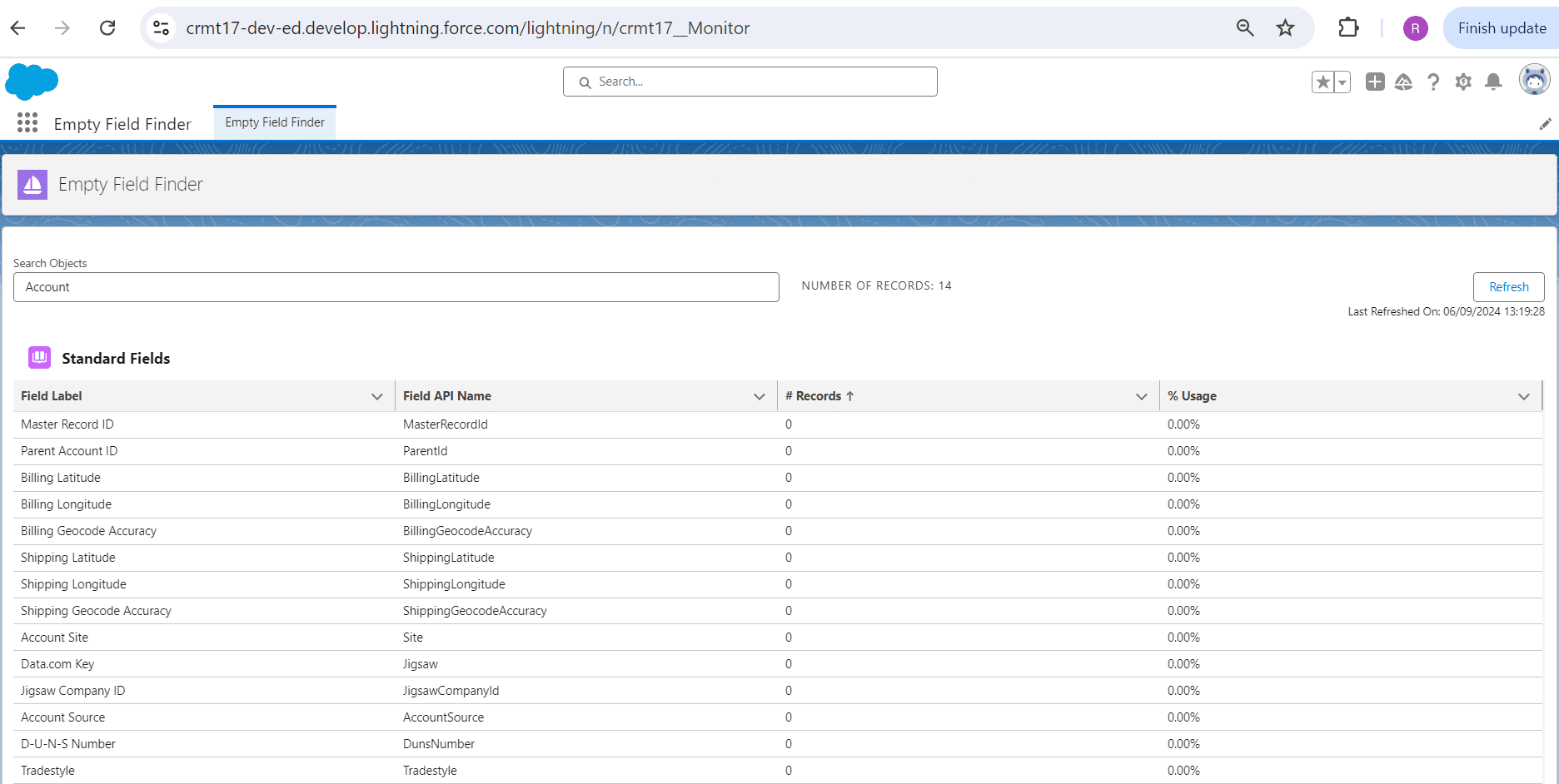This screenshot has height=784, width=1559.
Task: Open the Trailhead guidance icon
Action: (x=1403, y=82)
